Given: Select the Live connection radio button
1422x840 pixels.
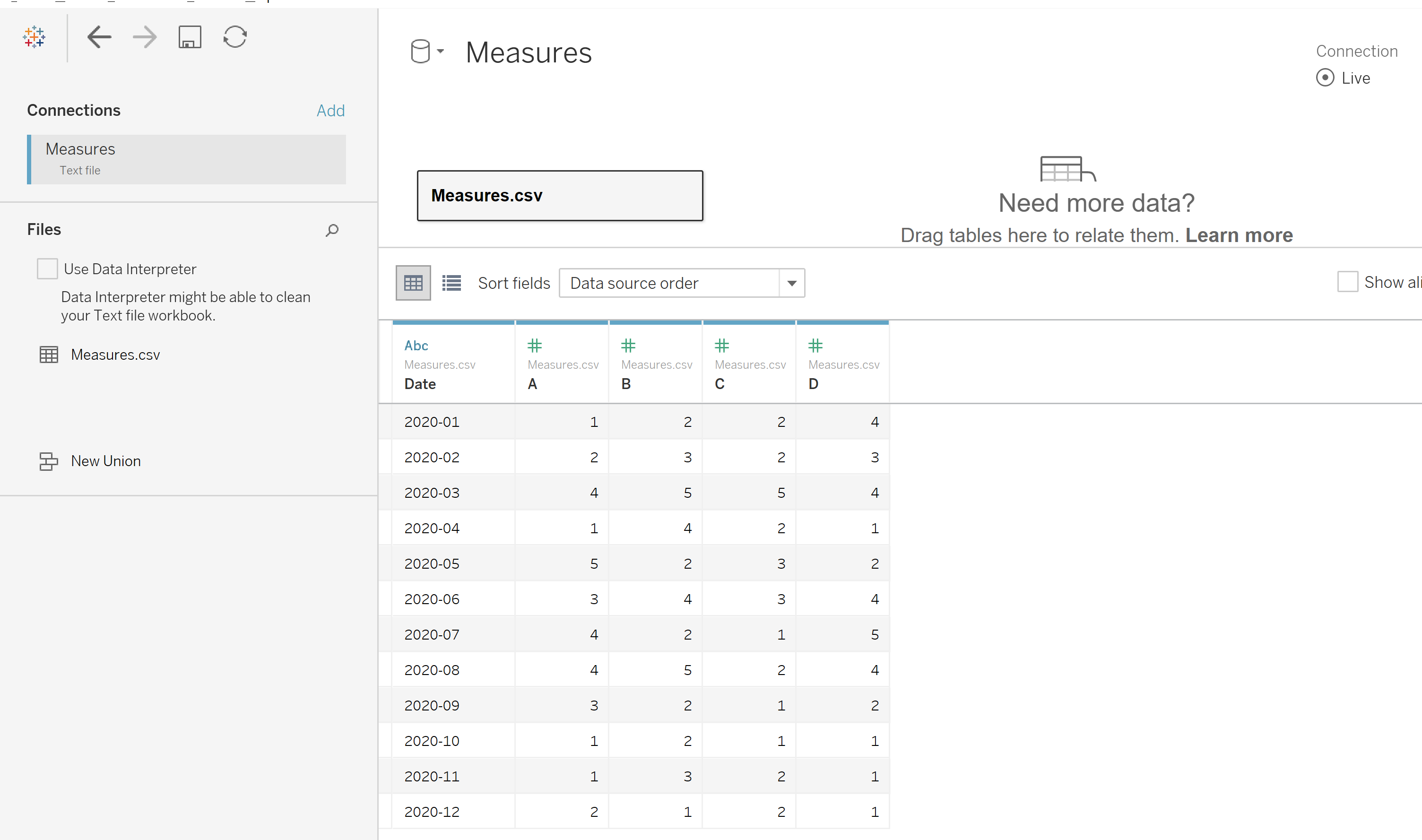Looking at the screenshot, I should coord(1325,78).
